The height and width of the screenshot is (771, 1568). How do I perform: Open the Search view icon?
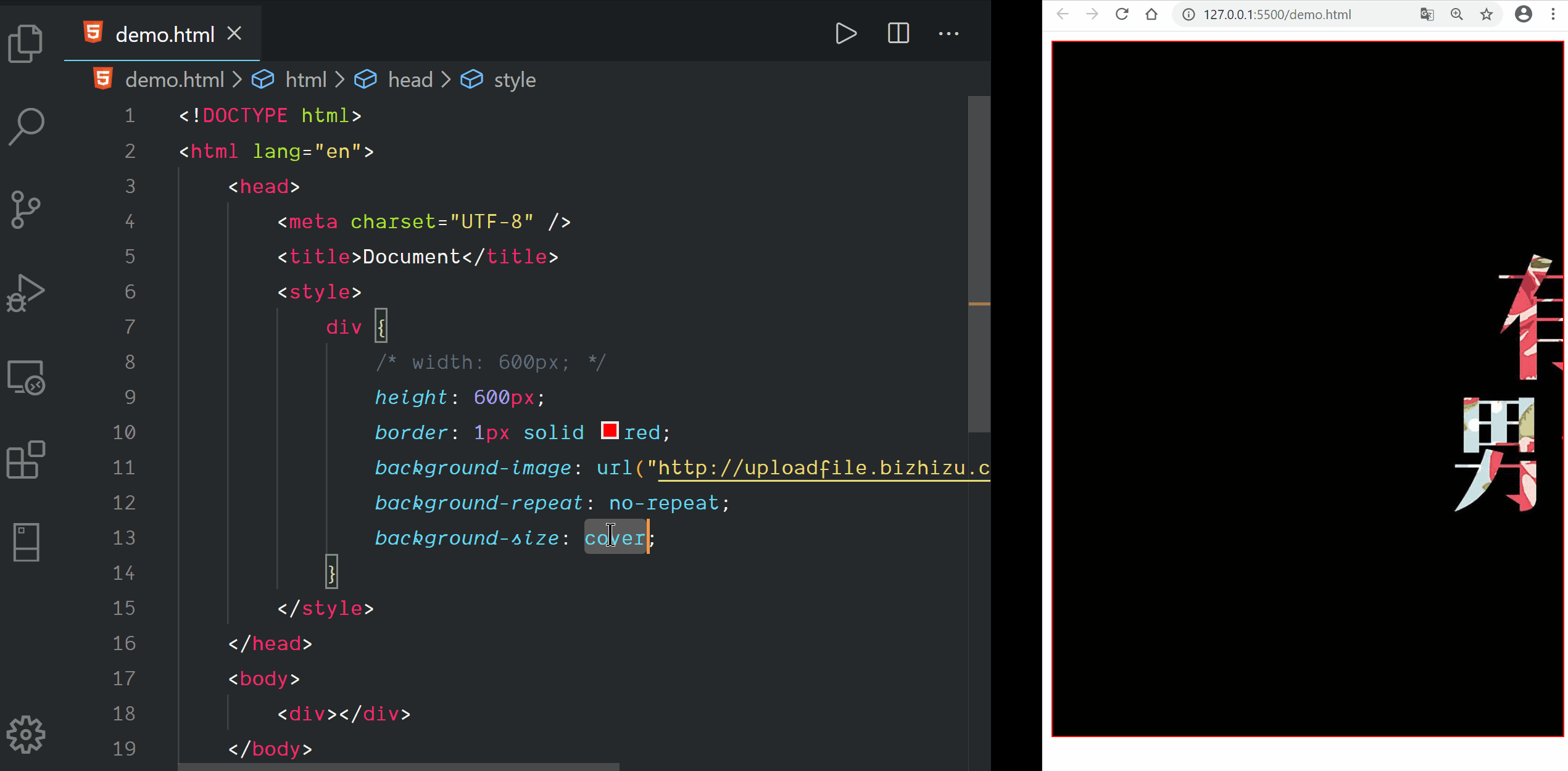pos(25,126)
